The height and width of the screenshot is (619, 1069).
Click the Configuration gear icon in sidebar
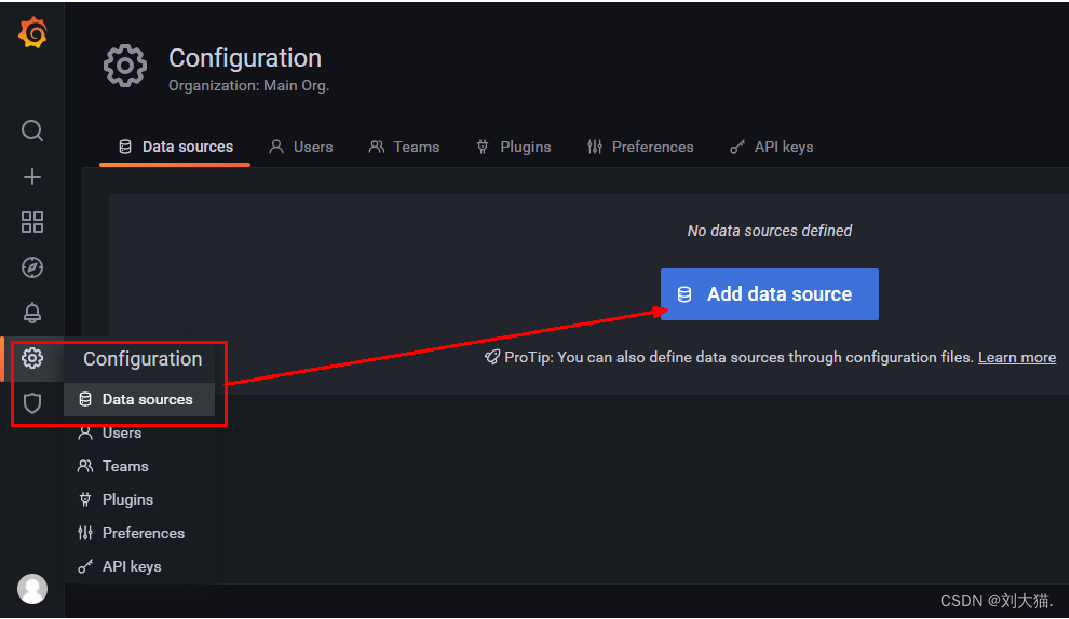pos(32,358)
